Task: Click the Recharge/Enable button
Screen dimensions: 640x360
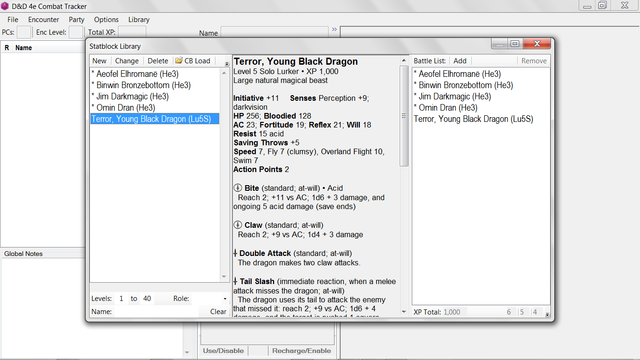Action: pyautogui.click(x=301, y=351)
